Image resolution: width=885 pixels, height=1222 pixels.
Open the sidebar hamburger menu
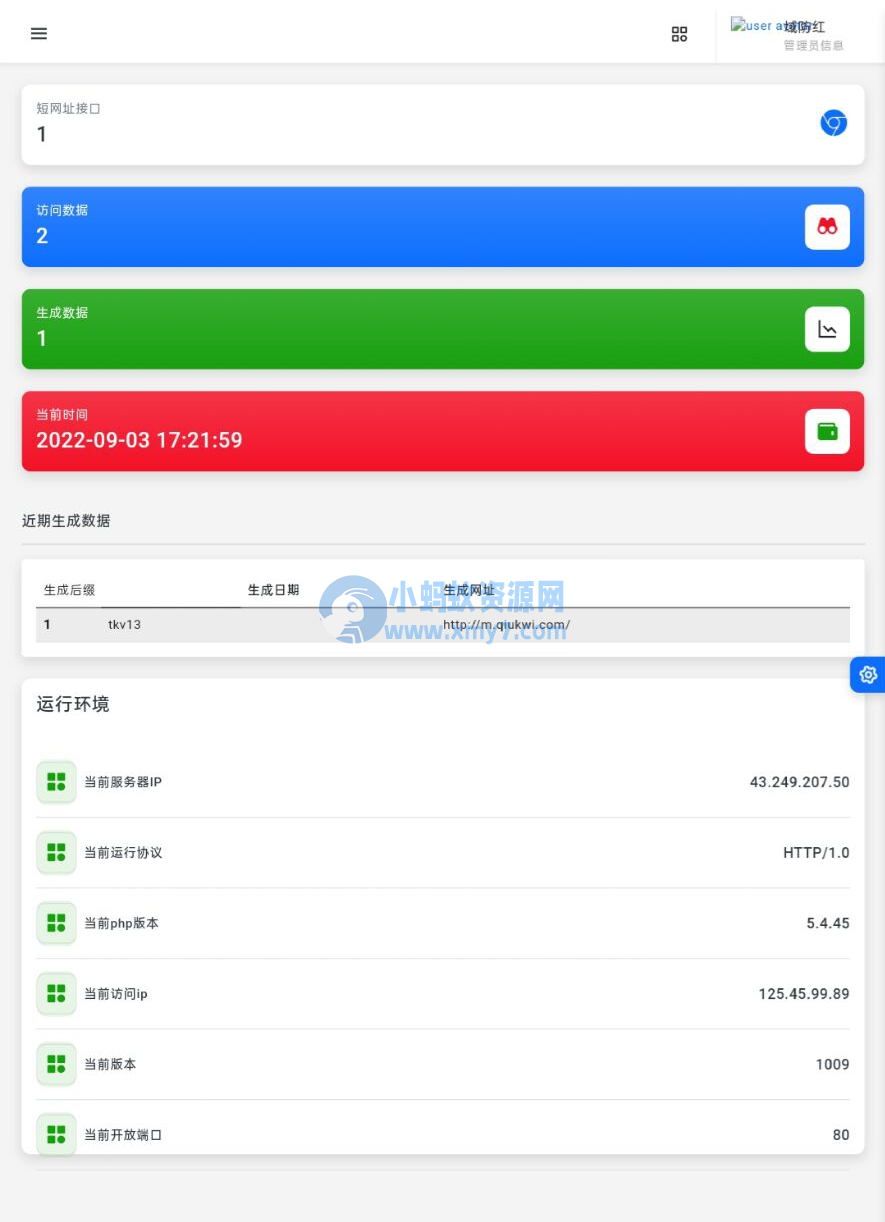[38, 33]
